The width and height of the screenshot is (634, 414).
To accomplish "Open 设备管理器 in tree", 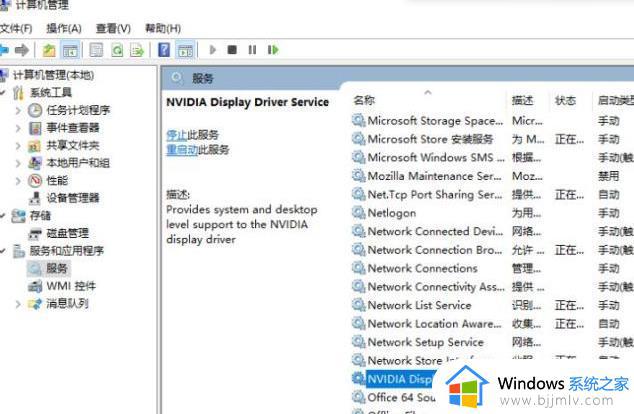I will 73,198.
